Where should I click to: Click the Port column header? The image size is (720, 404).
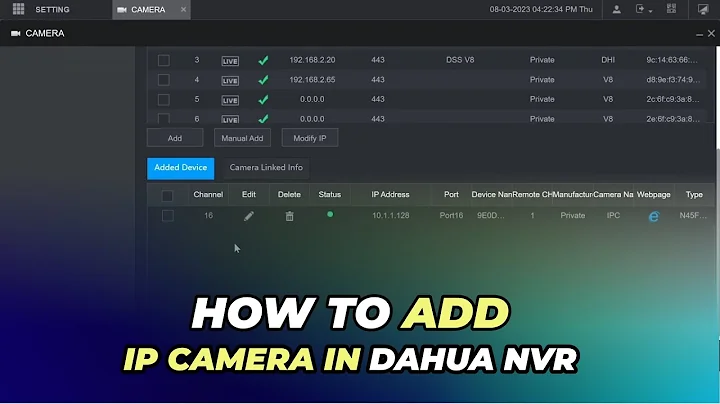click(451, 195)
